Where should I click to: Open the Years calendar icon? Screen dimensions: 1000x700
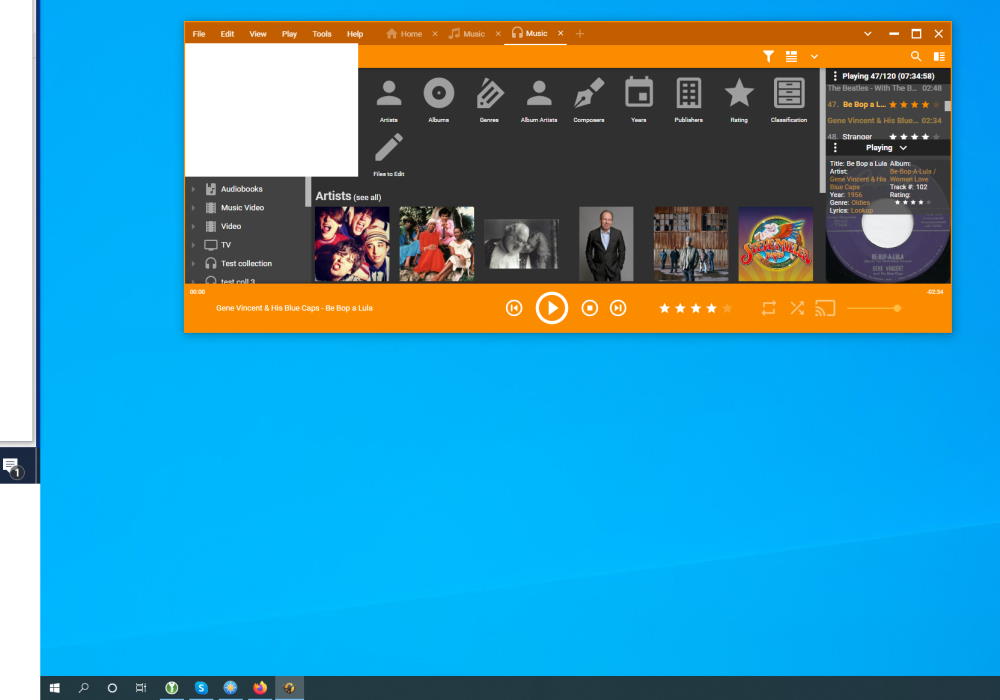(x=639, y=94)
